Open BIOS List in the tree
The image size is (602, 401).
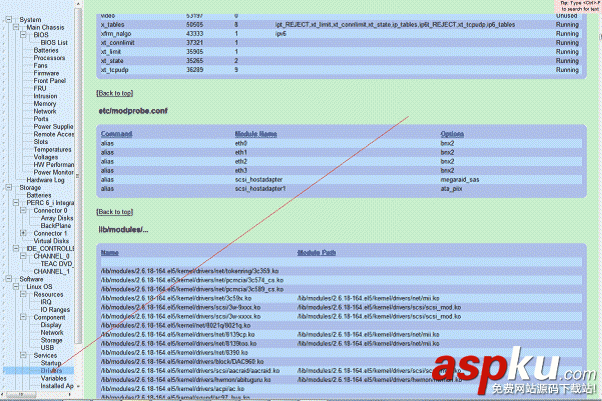tap(54, 42)
